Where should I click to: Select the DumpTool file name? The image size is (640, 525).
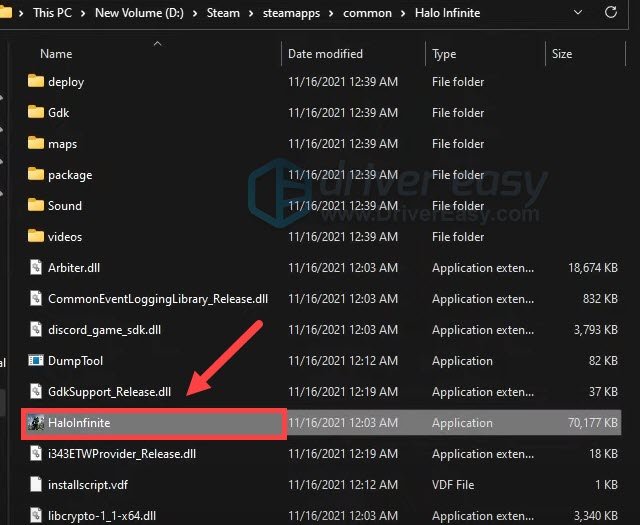point(76,361)
